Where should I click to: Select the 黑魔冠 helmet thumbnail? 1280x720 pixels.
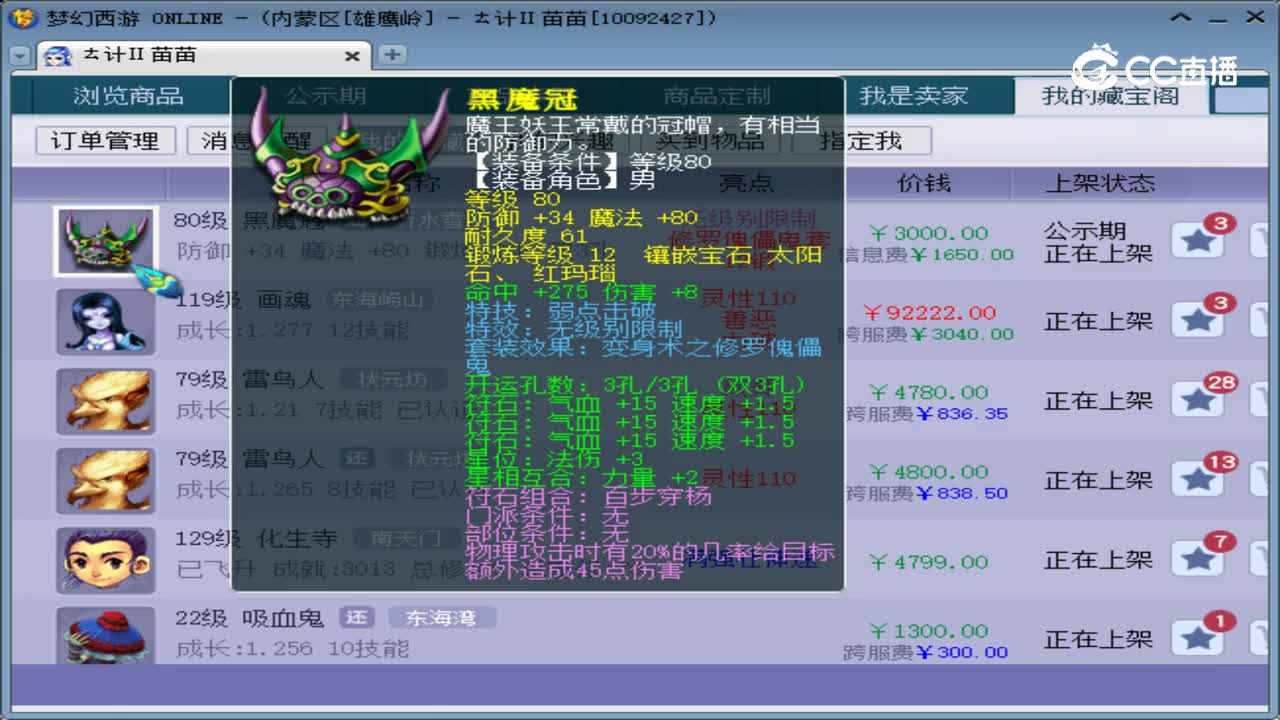click(105, 242)
